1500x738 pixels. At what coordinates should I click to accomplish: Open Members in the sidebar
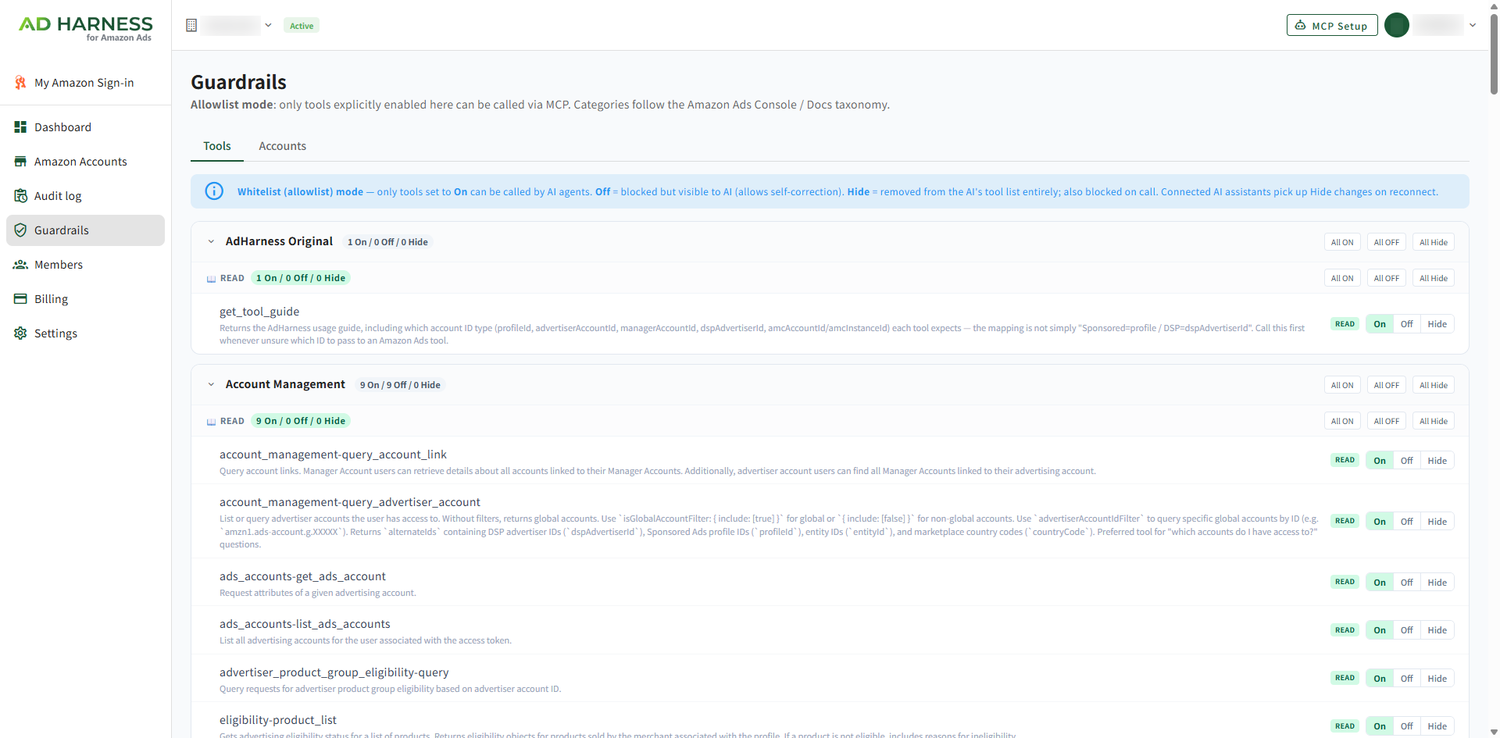tap(85, 265)
